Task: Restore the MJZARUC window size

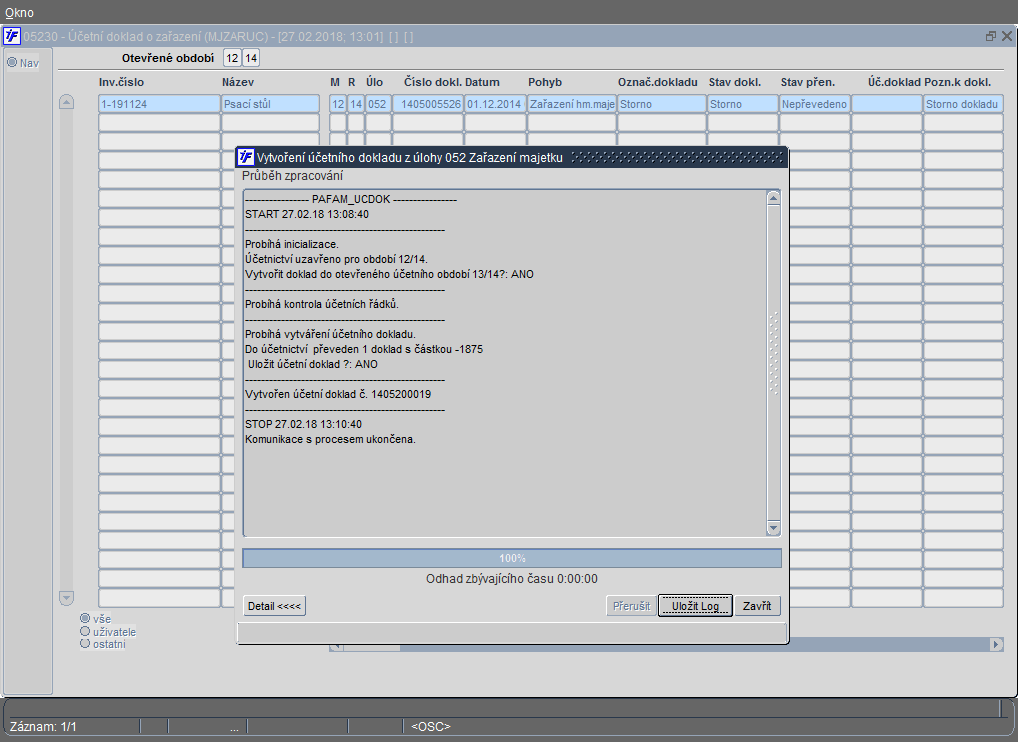Action: (991, 36)
